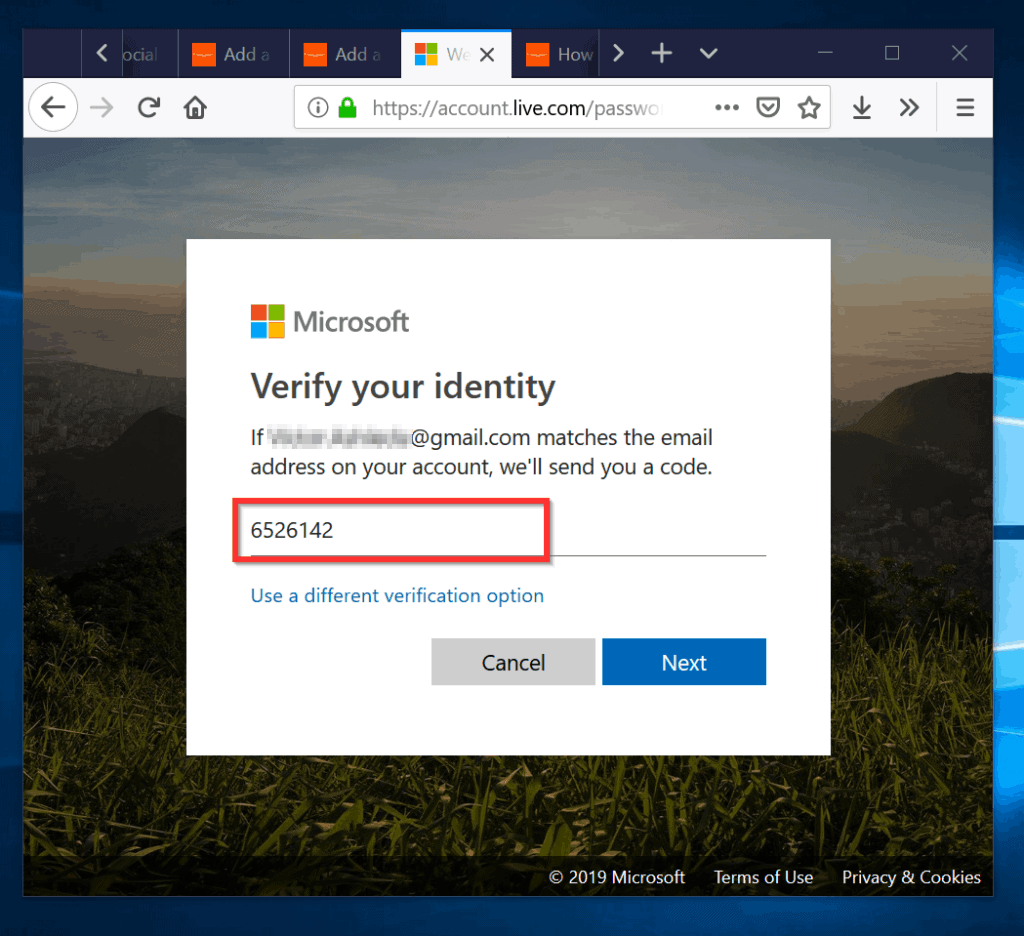Click the '© 2019 Microsoft' footer text
1024x936 pixels.
616,877
